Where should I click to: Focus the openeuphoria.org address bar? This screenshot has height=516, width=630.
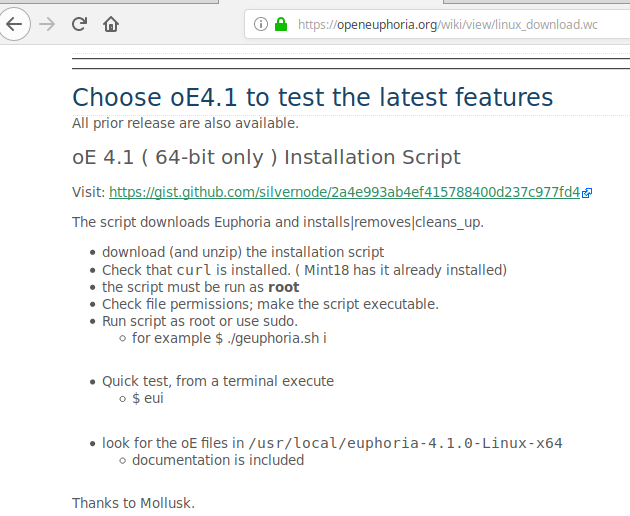[x=437, y=25]
